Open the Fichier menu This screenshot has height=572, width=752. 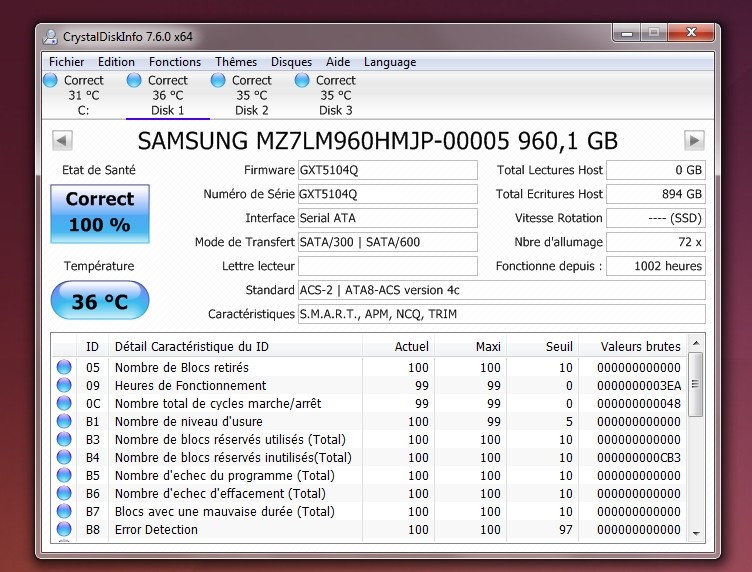67,62
